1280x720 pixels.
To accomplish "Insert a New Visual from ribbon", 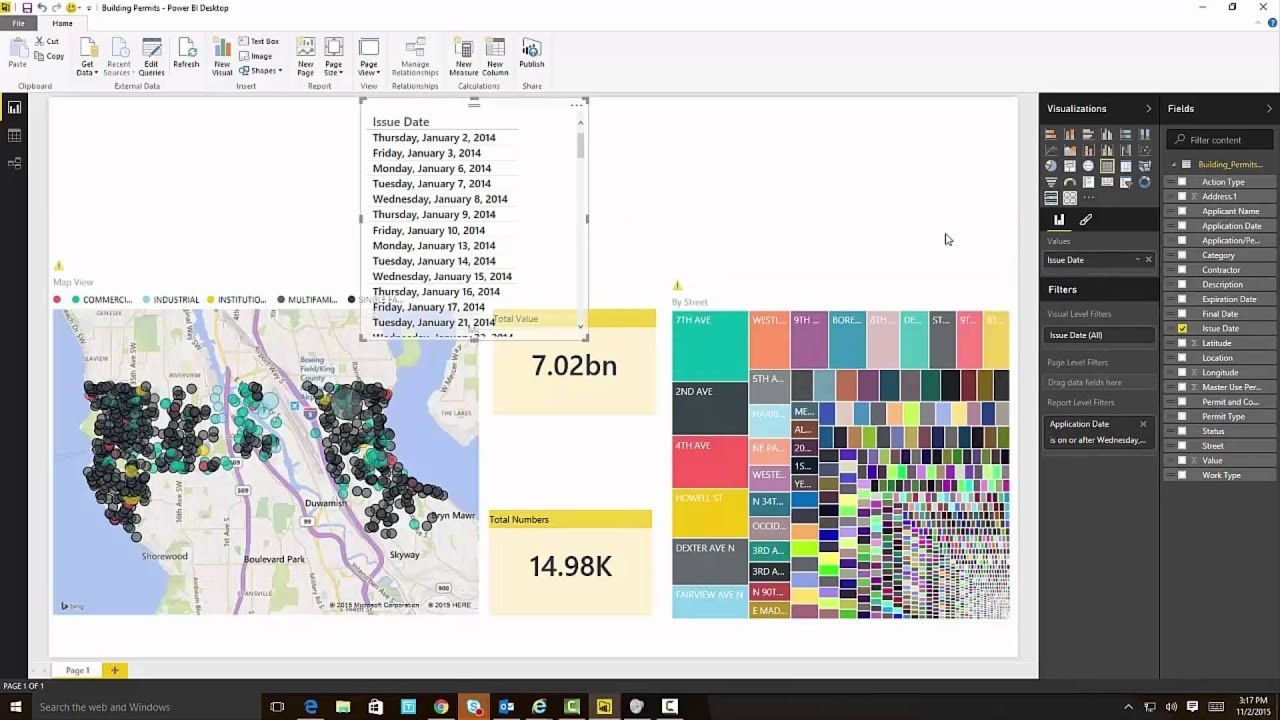I will pos(222,56).
